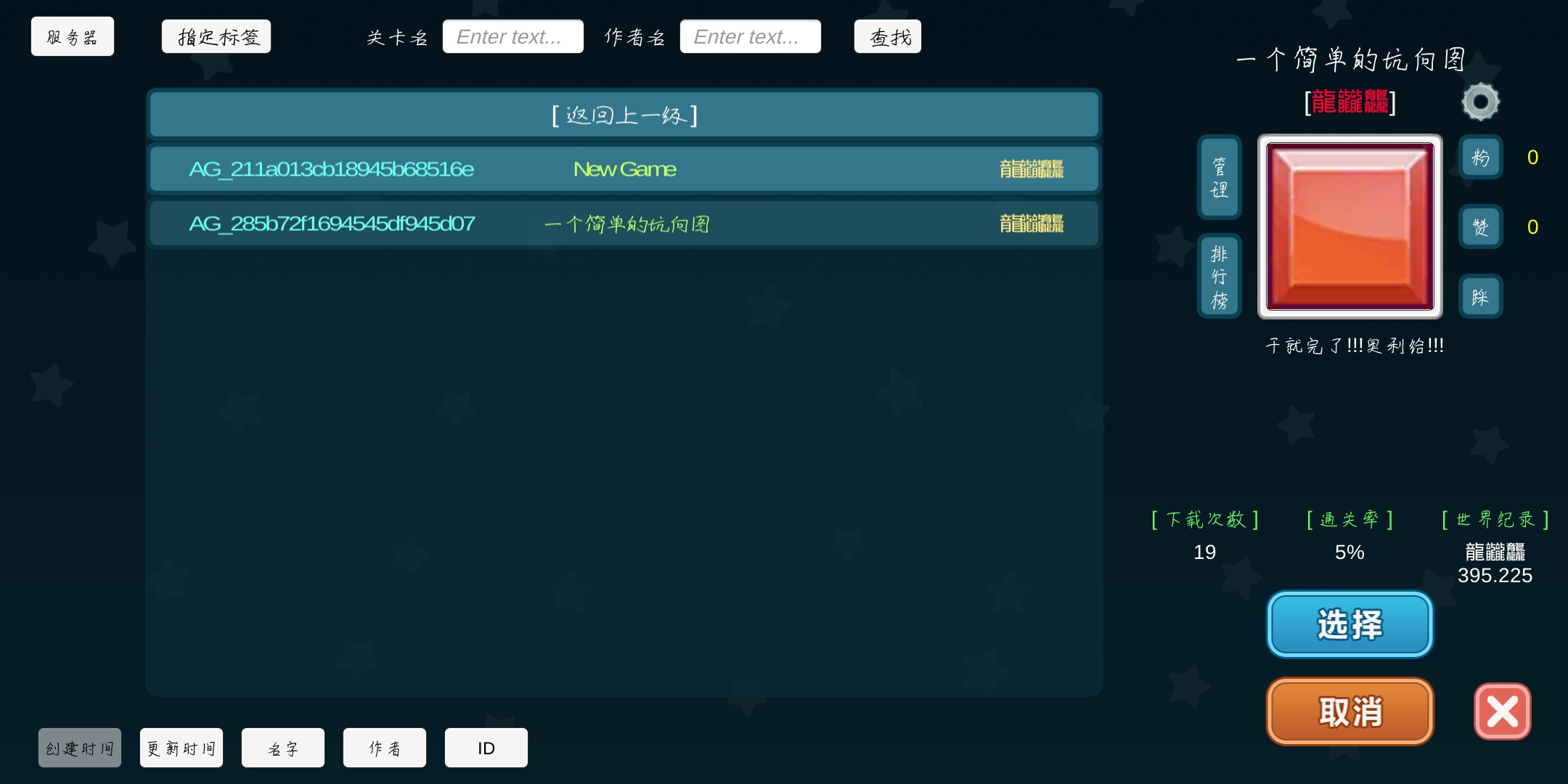Go back via 返回上一级 row
Screen dimensions: 1568x784
coord(624,115)
